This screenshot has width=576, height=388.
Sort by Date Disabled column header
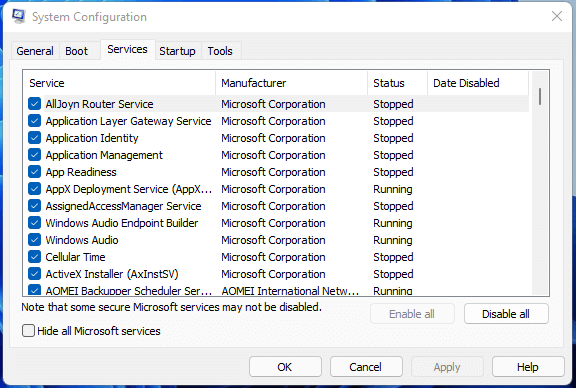coord(478,83)
